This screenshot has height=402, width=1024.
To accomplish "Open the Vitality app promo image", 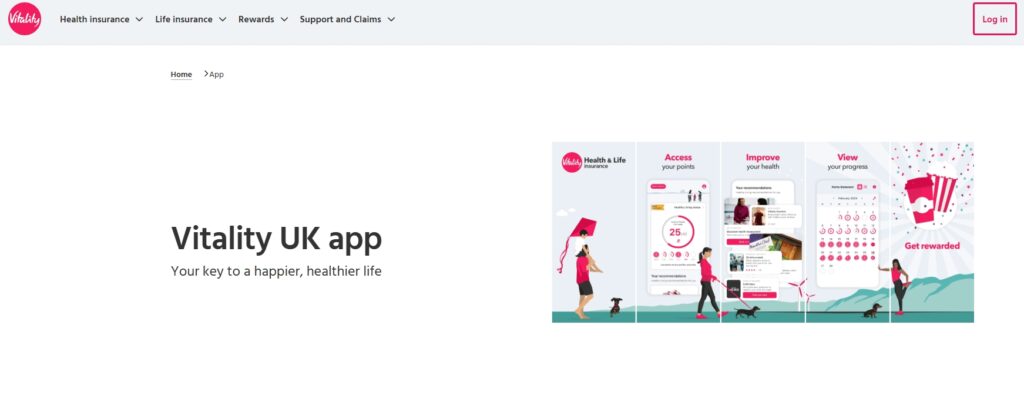I will tap(763, 232).
